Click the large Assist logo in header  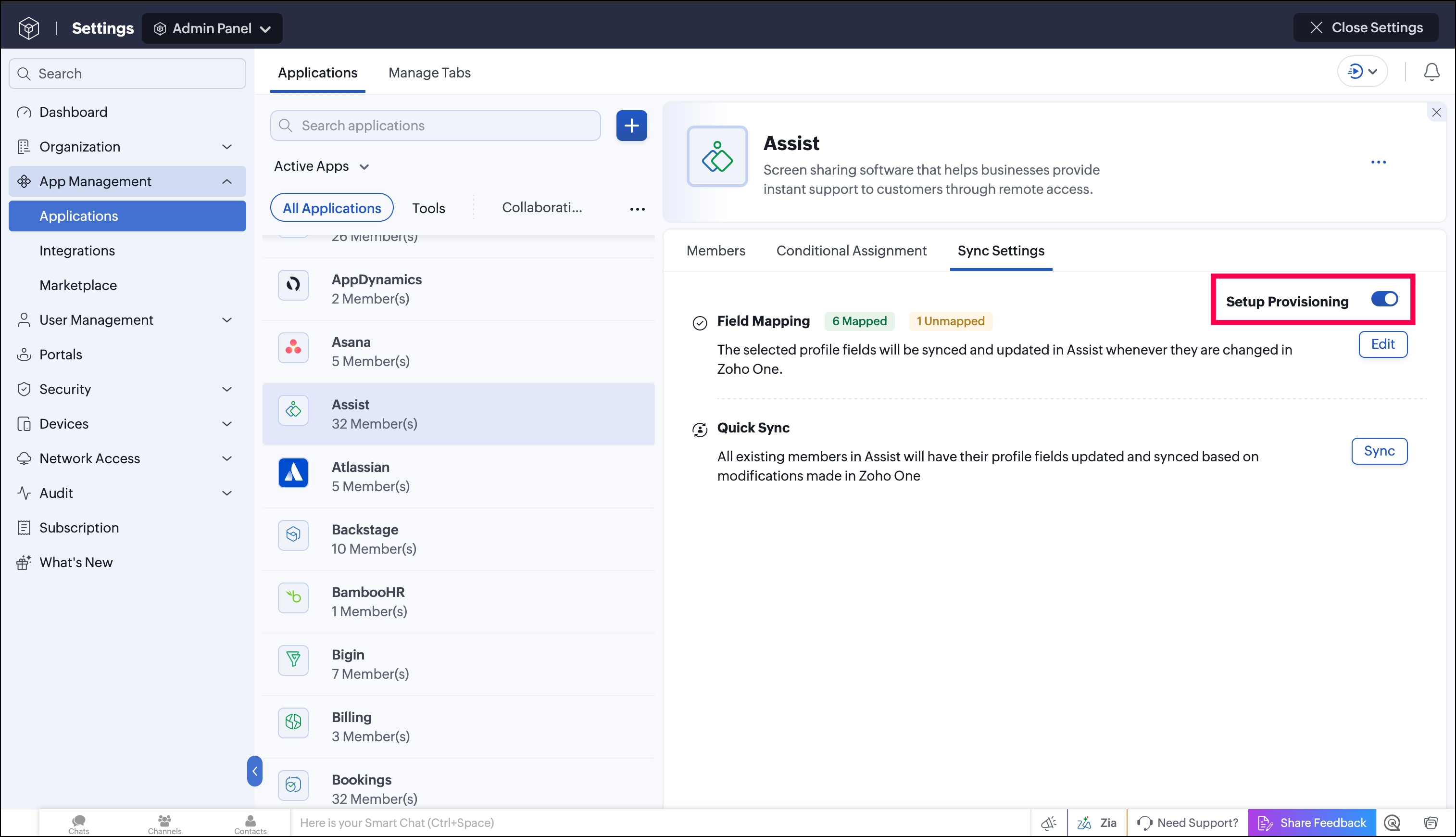tap(717, 156)
